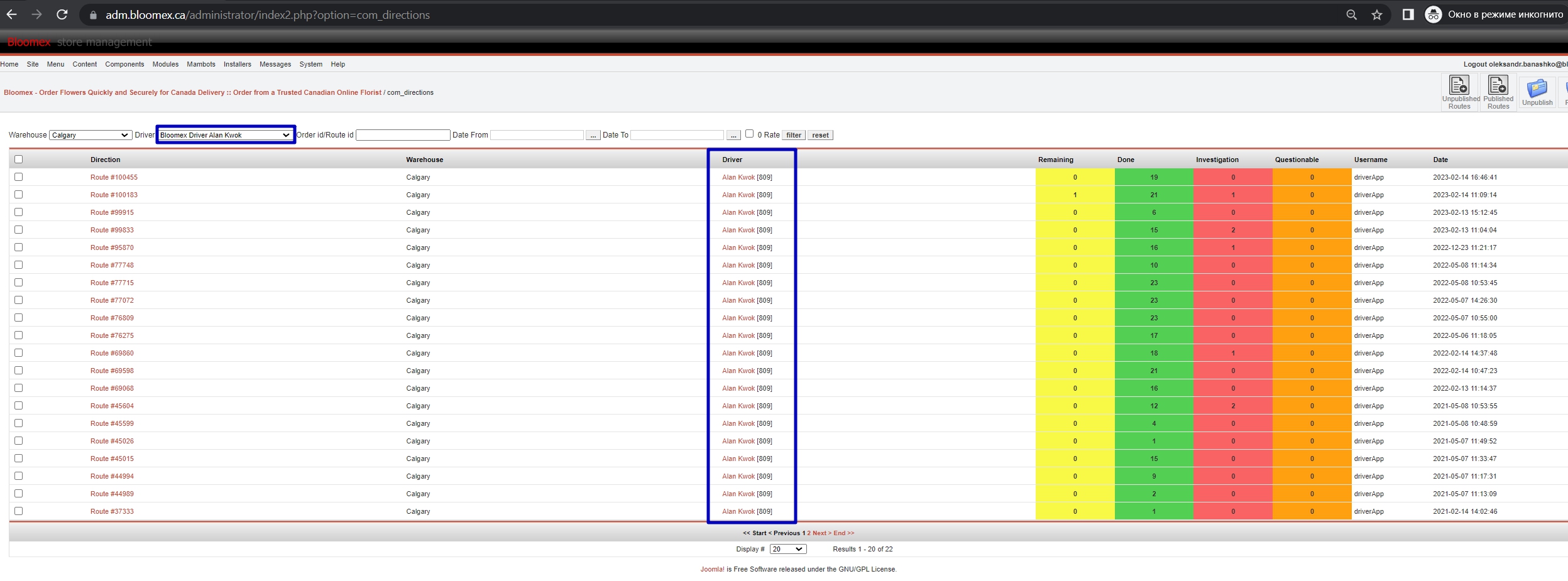1568x581 pixels.
Task: Click the End >> pagination link
Action: tap(844, 533)
